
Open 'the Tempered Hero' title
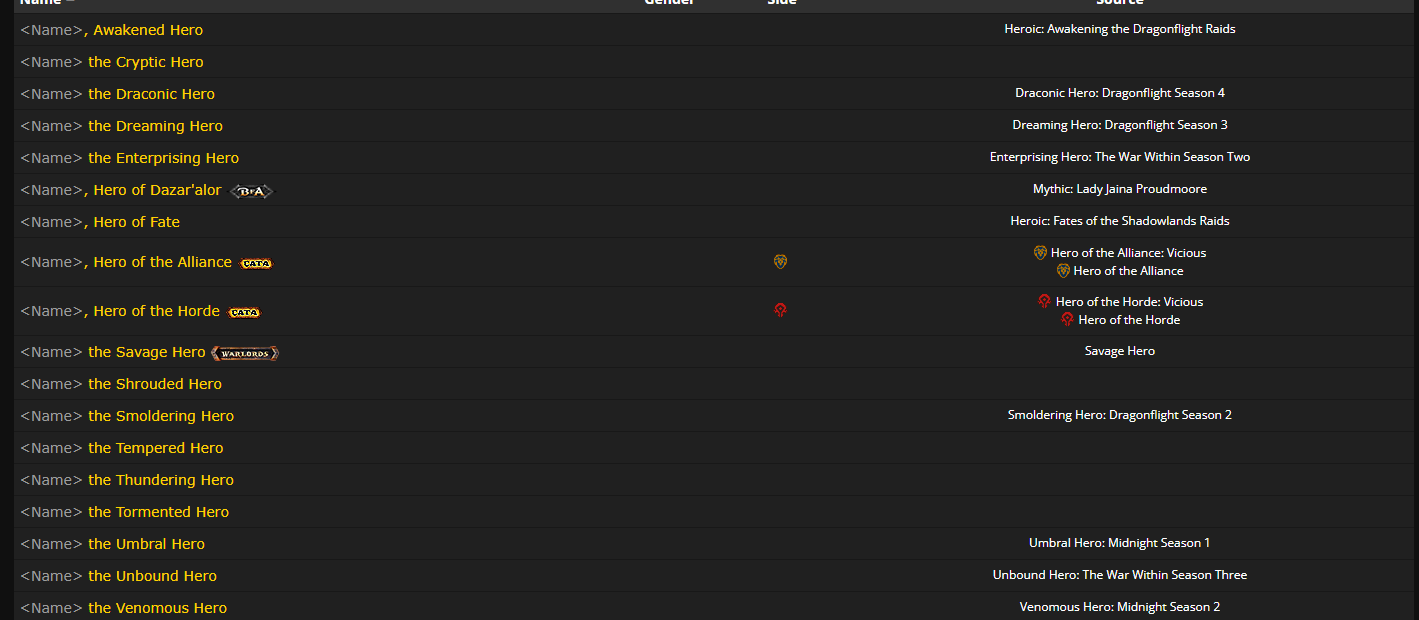[x=156, y=448]
